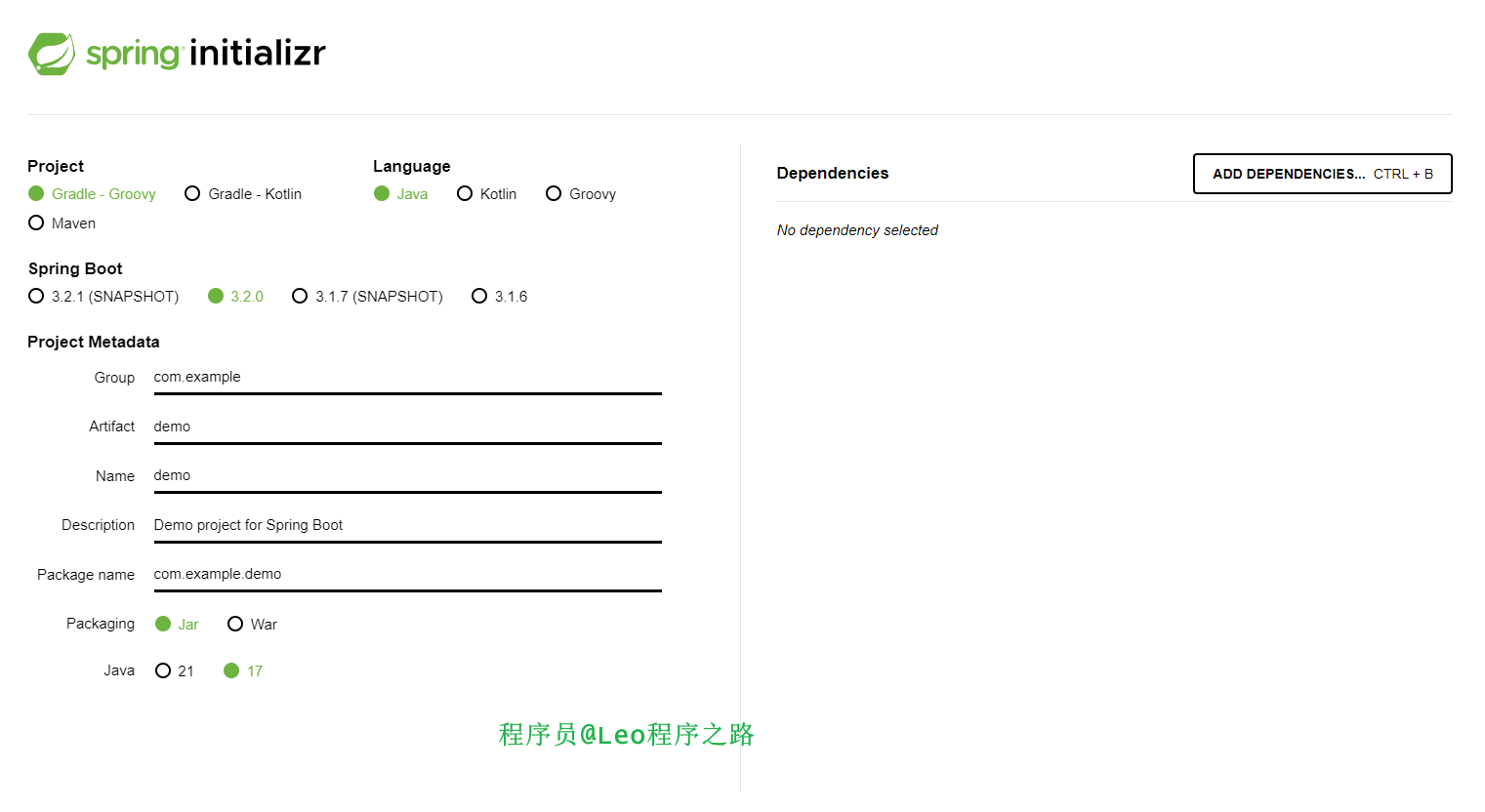Viewport: 1485px width, 812px height.
Task: Select Jar packaging
Action: [x=178, y=625]
